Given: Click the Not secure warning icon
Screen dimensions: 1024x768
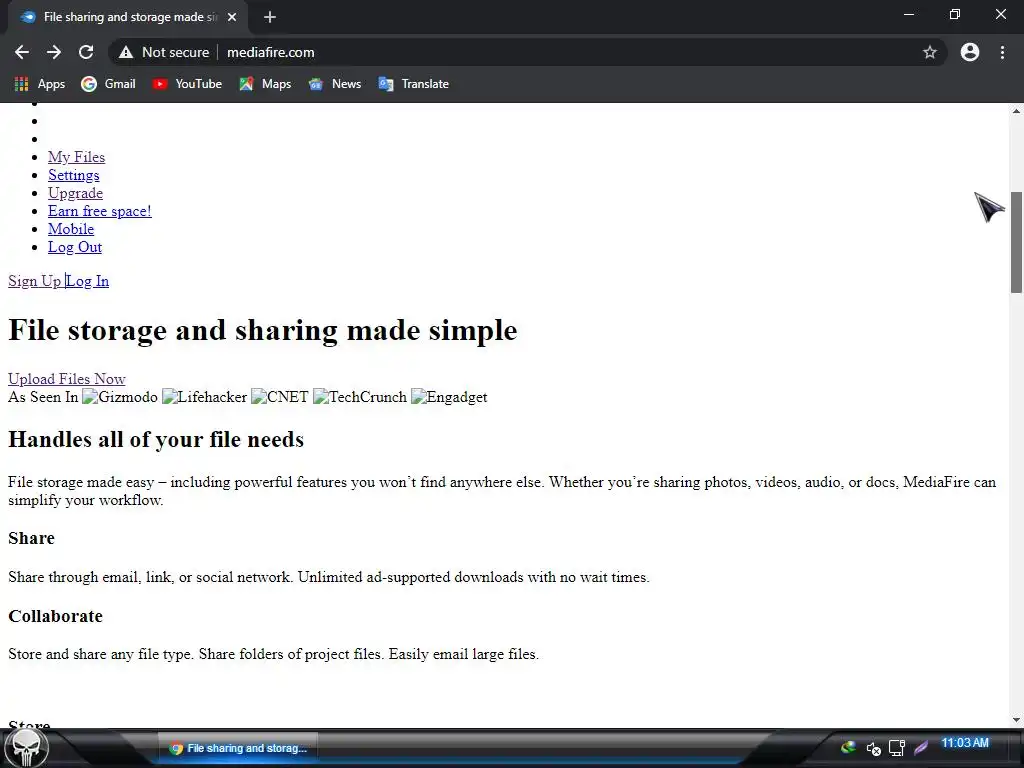Looking at the screenshot, I should 126,52.
